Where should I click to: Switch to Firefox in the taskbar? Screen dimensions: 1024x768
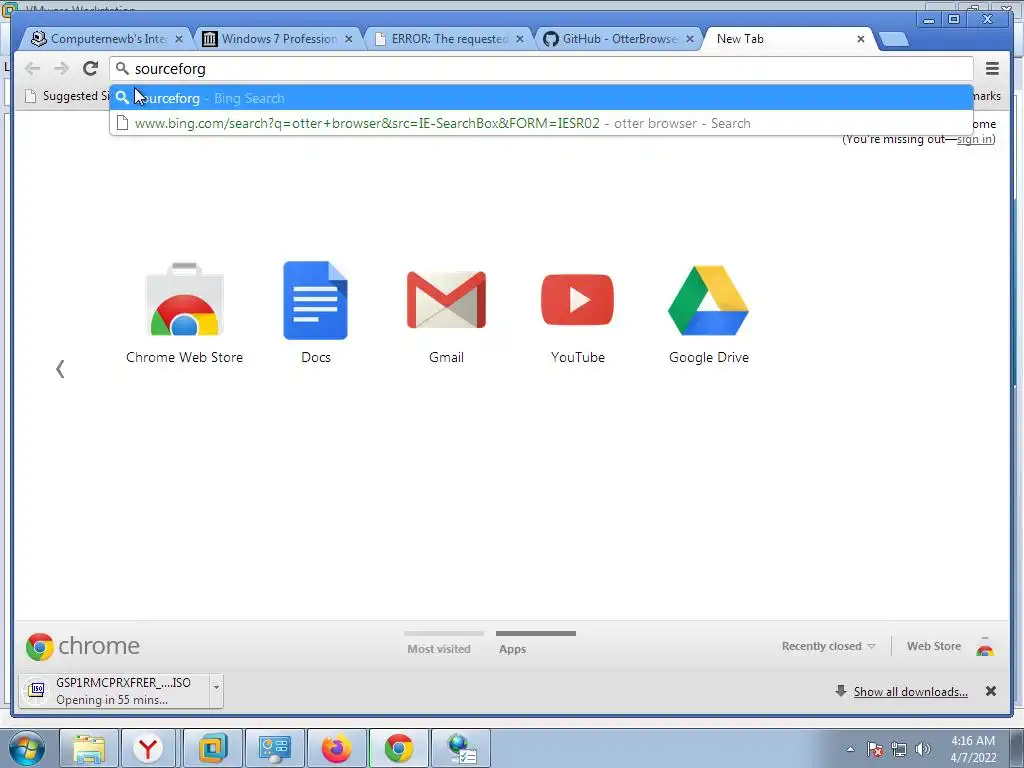[336, 748]
